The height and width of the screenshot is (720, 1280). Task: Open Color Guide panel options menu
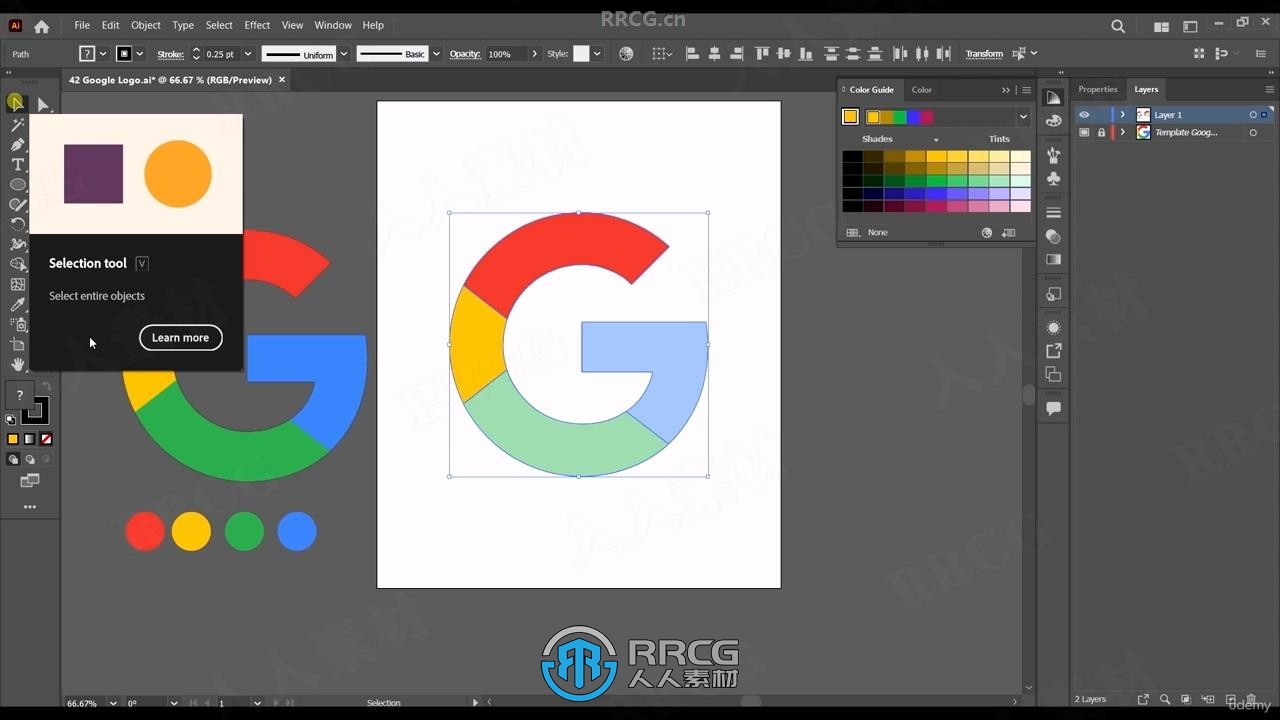pos(1026,90)
